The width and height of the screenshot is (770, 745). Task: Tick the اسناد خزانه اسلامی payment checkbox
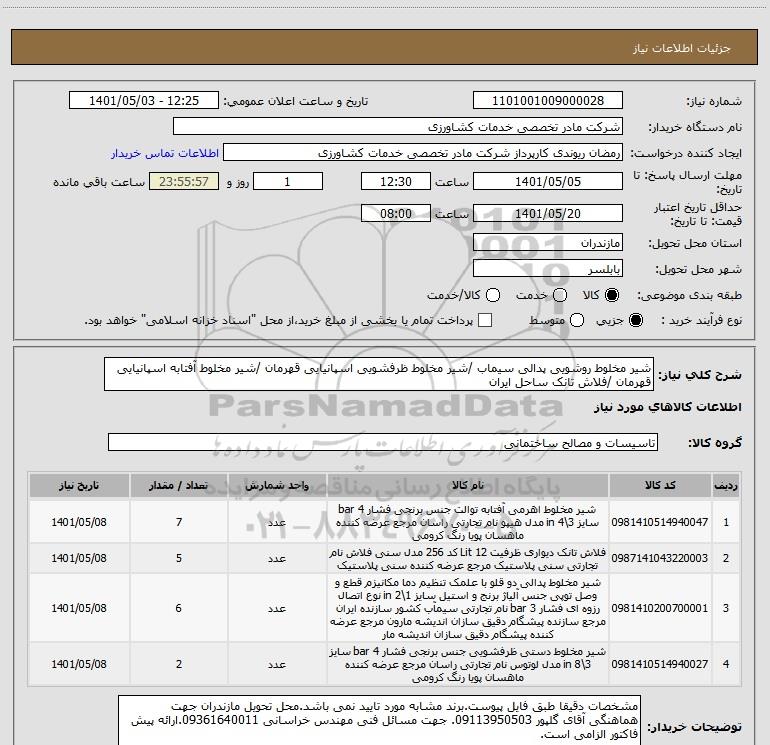coord(485,320)
